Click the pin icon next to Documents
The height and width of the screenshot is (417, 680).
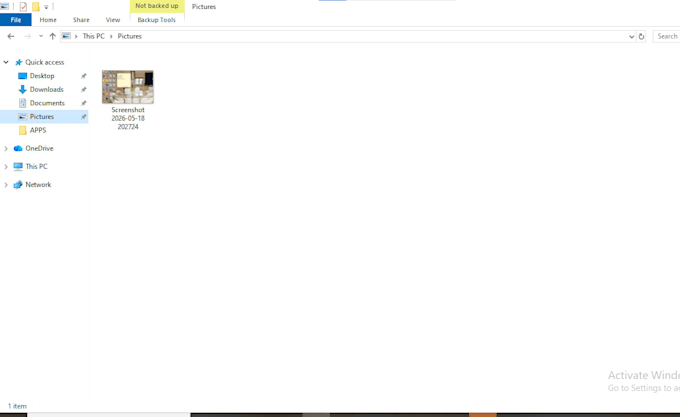pyautogui.click(x=83, y=103)
